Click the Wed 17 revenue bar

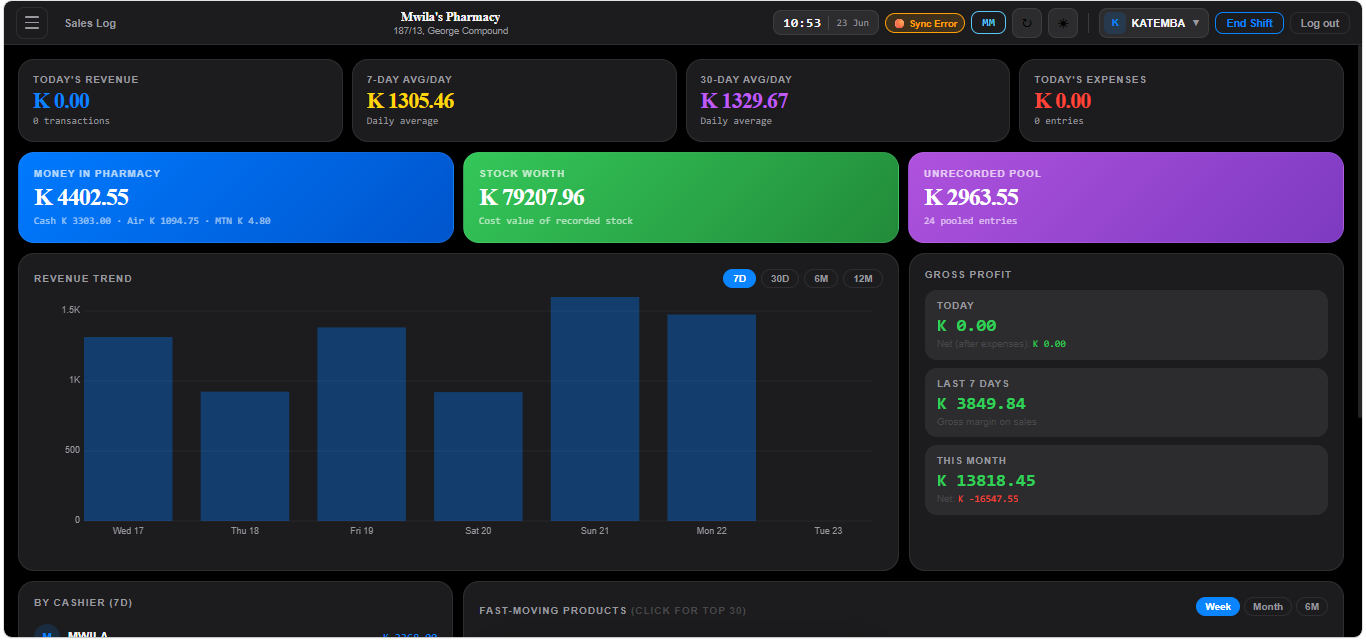[x=128, y=429]
